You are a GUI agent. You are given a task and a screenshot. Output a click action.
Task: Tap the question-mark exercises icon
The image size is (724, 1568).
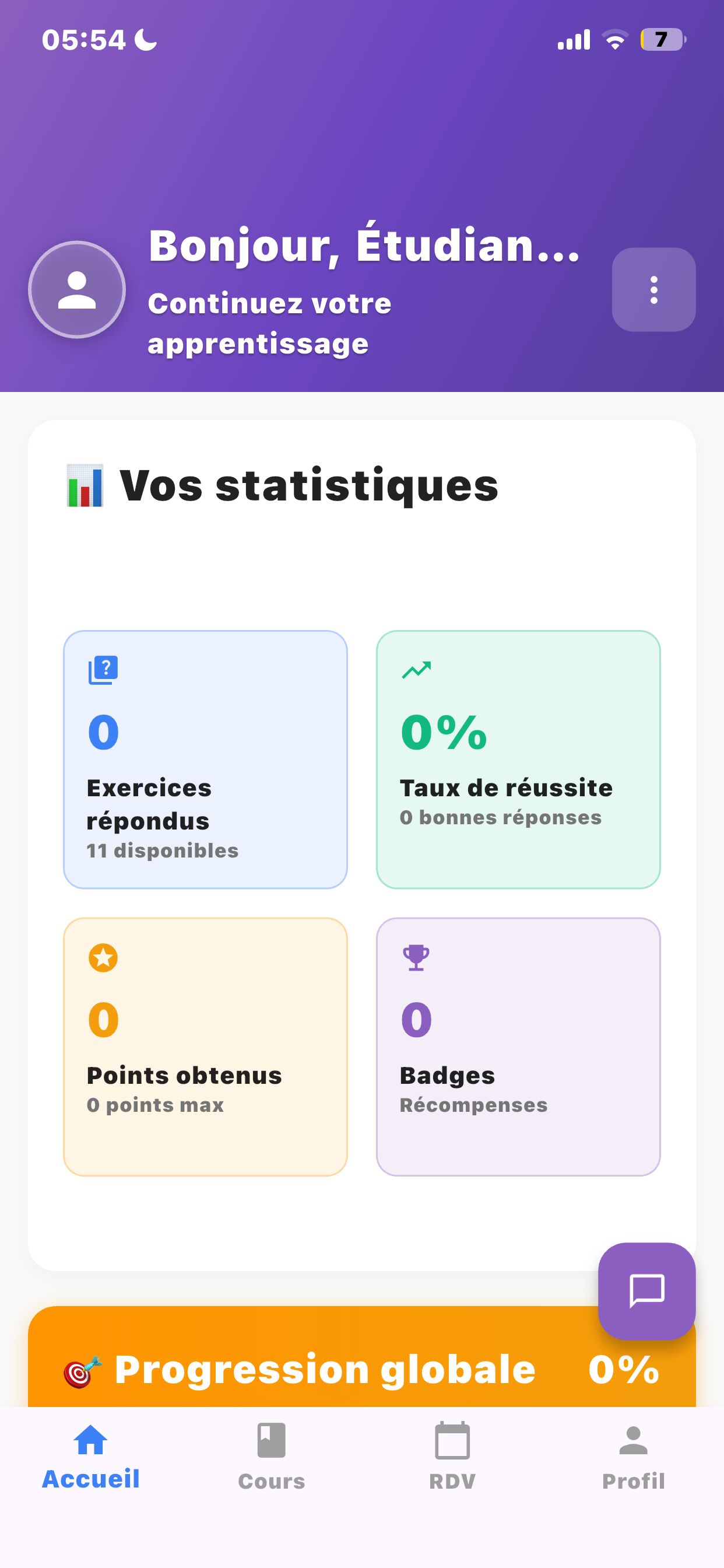pyautogui.click(x=103, y=670)
